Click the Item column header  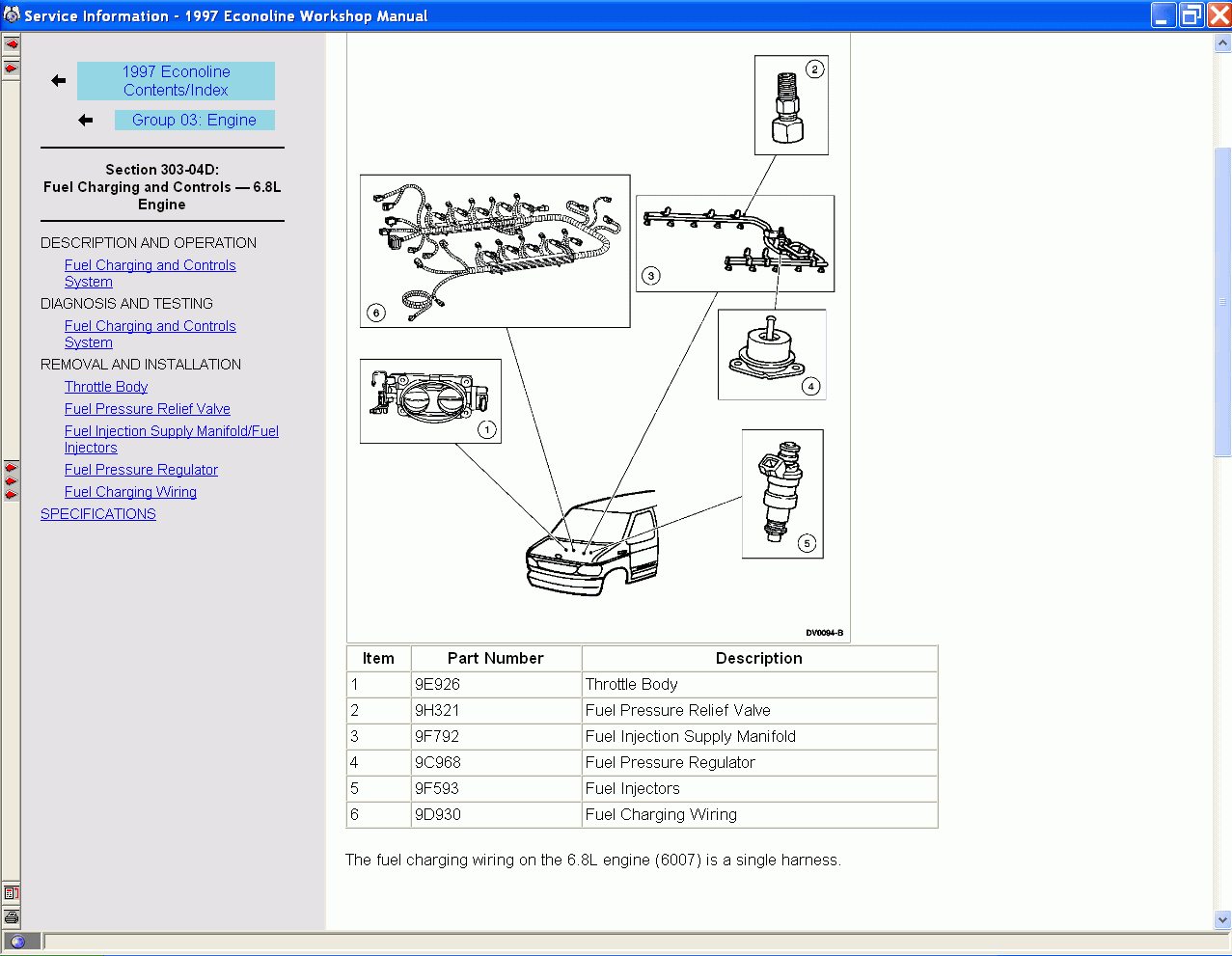tap(378, 658)
